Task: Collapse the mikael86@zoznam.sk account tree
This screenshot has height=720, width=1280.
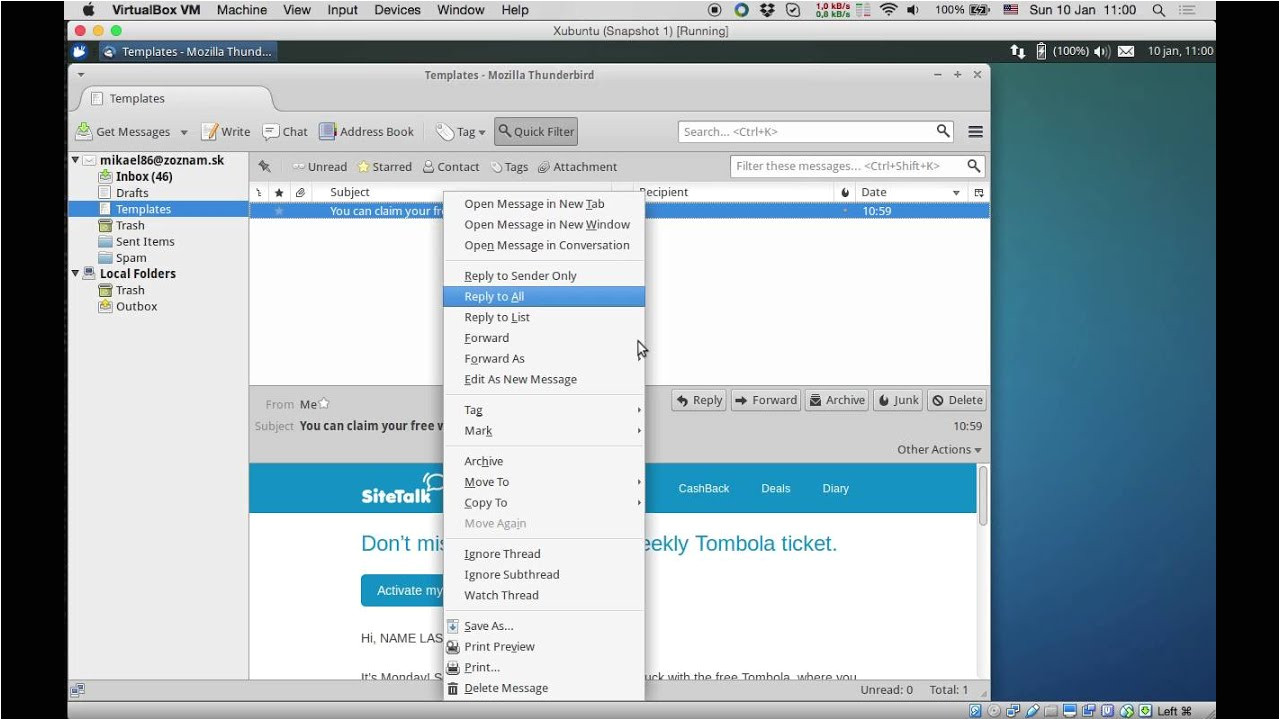Action: coord(75,160)
